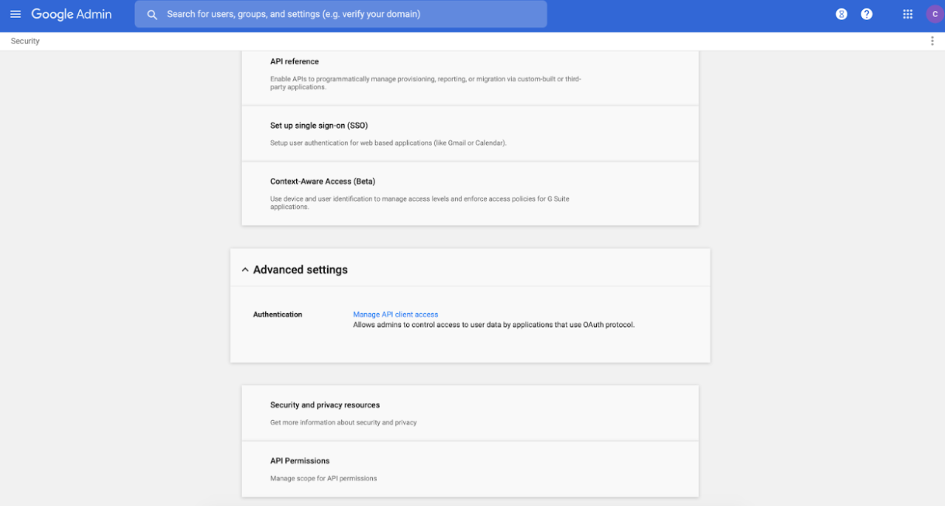Image resolution: width=945 pixels, height=506 pixels.
Task: Open Context-Aware Access (Beta) settings
Action: point(470,193)
